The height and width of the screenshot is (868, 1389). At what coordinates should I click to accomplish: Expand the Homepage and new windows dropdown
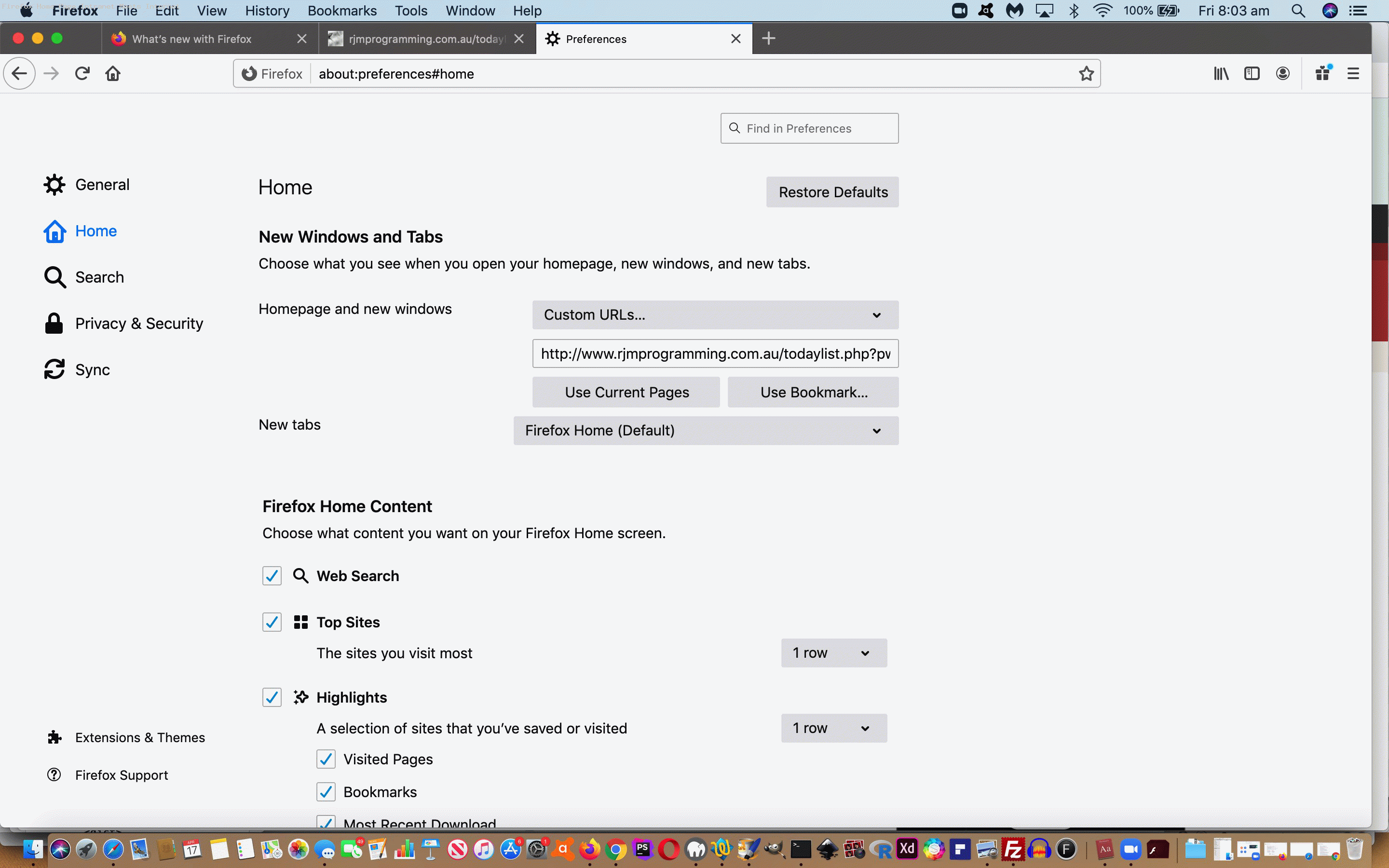[715, 315]
